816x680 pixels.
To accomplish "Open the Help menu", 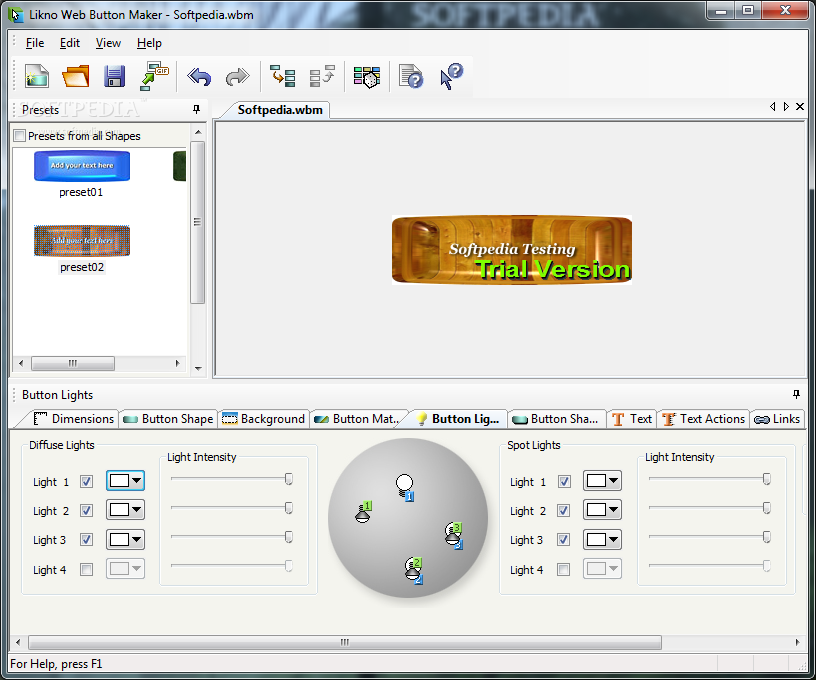I will click(149, 43).
